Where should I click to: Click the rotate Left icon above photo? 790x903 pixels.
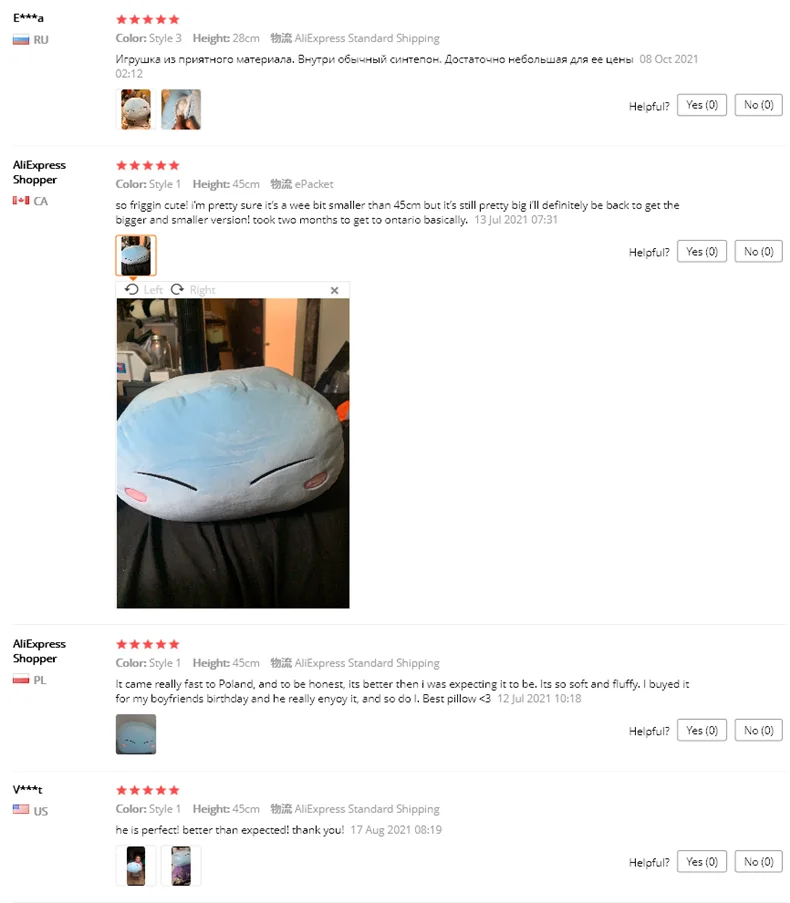click(132, 289)
